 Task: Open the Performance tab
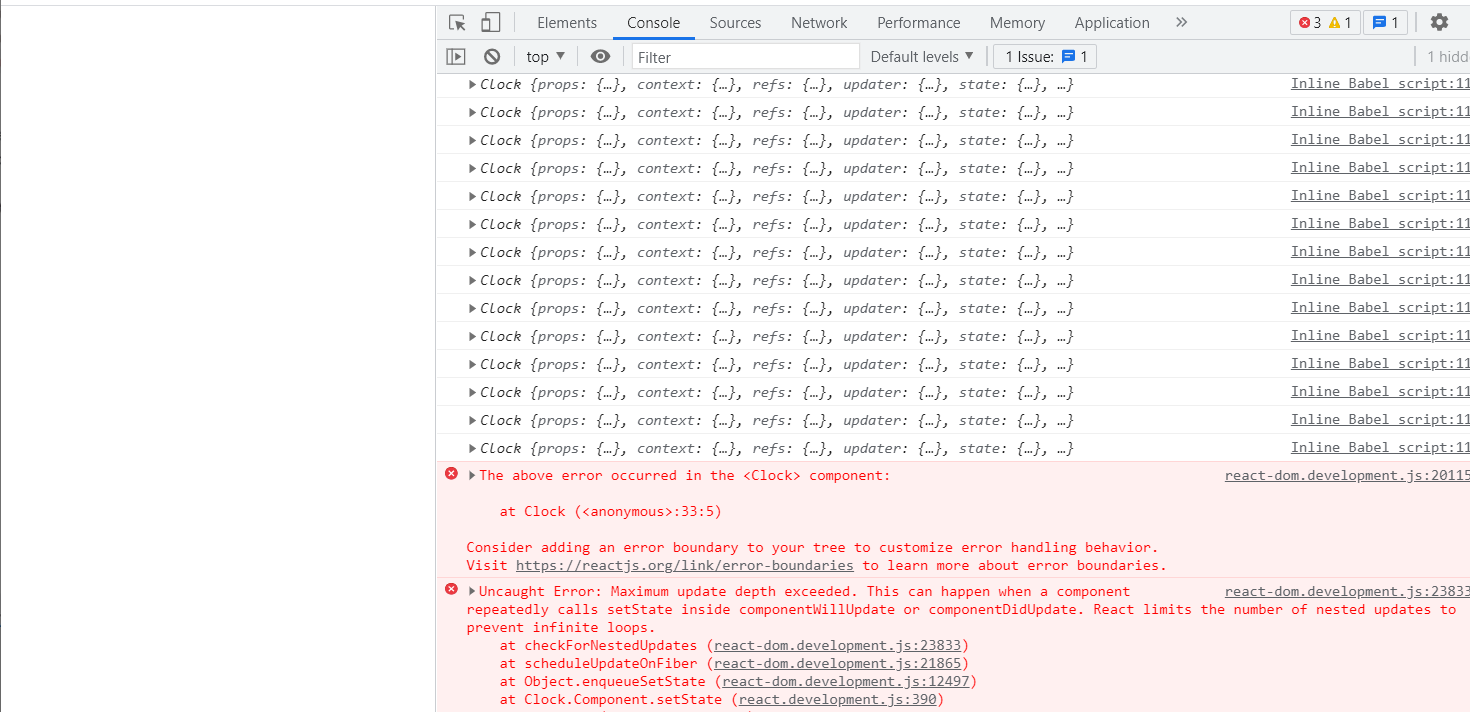tap(918, 22)
